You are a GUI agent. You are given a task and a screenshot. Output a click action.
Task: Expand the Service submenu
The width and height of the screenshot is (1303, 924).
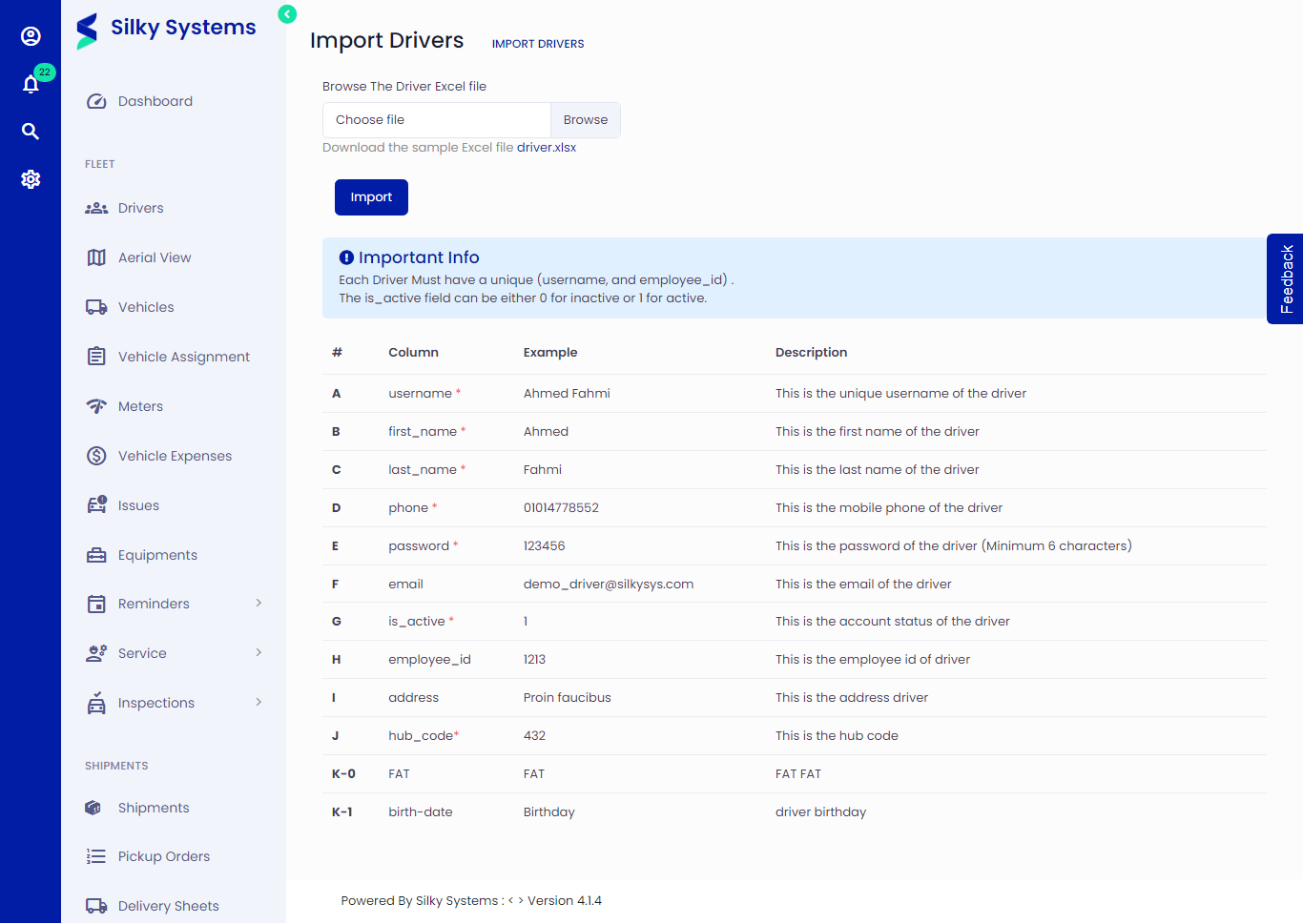tap(258, 652)
